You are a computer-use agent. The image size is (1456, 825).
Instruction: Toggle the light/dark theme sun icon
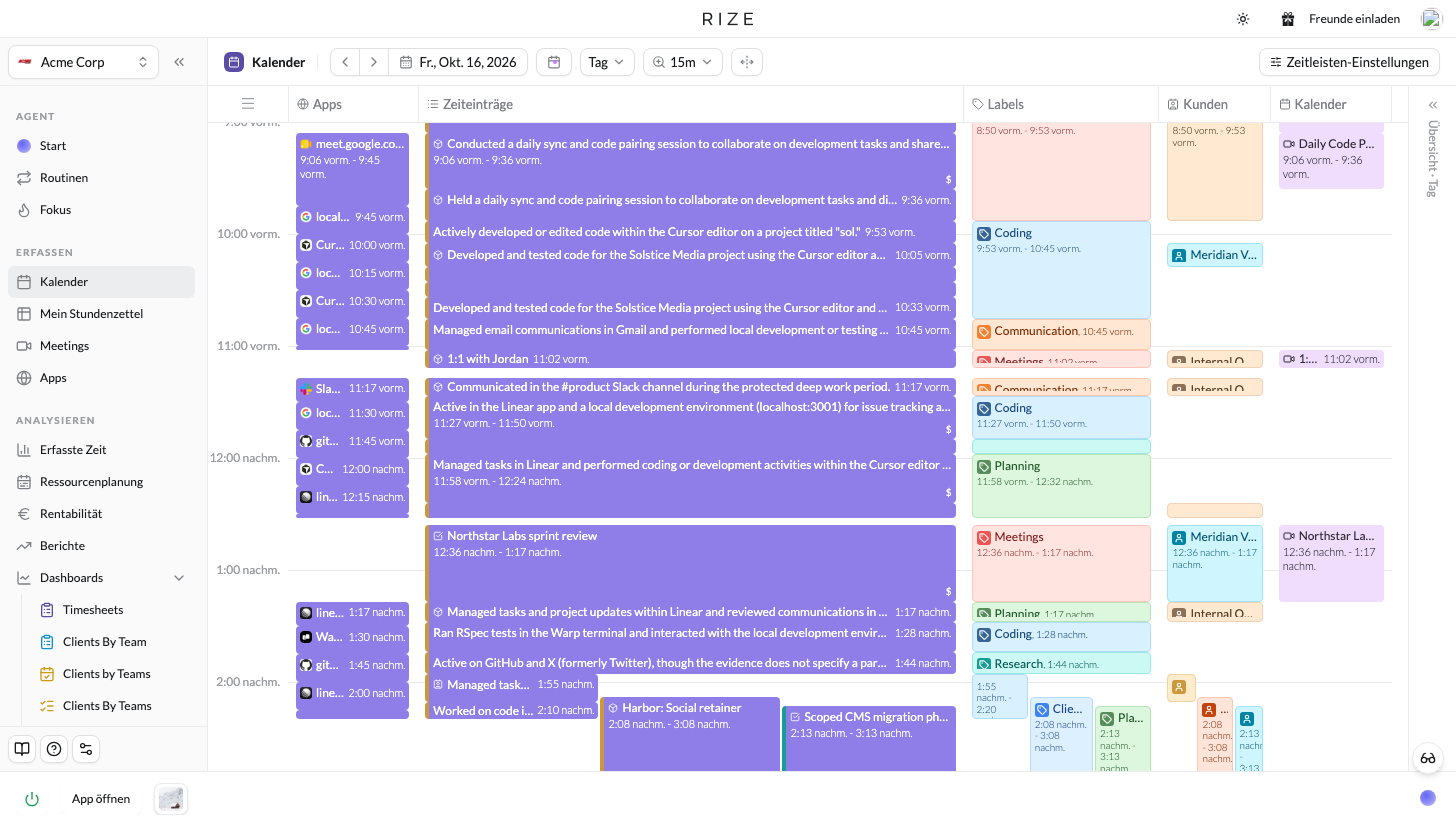point(1243,19)
